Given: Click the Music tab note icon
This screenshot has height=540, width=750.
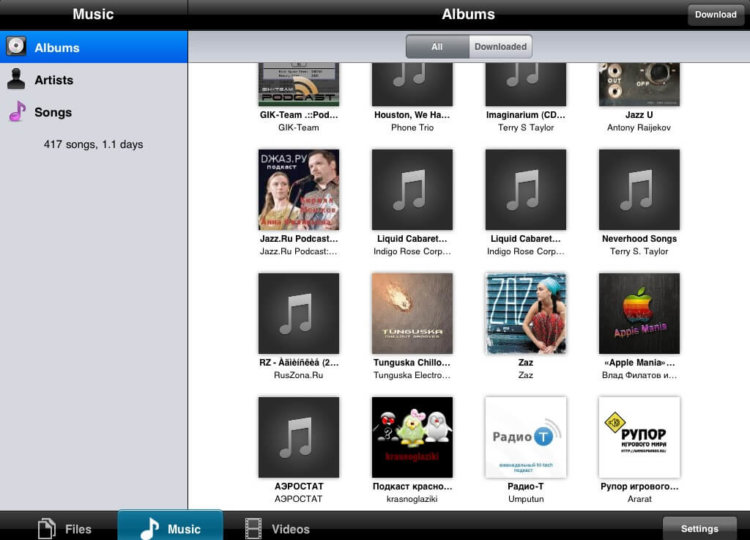Looking at the screenshot, I should click(x=150, y=529).
